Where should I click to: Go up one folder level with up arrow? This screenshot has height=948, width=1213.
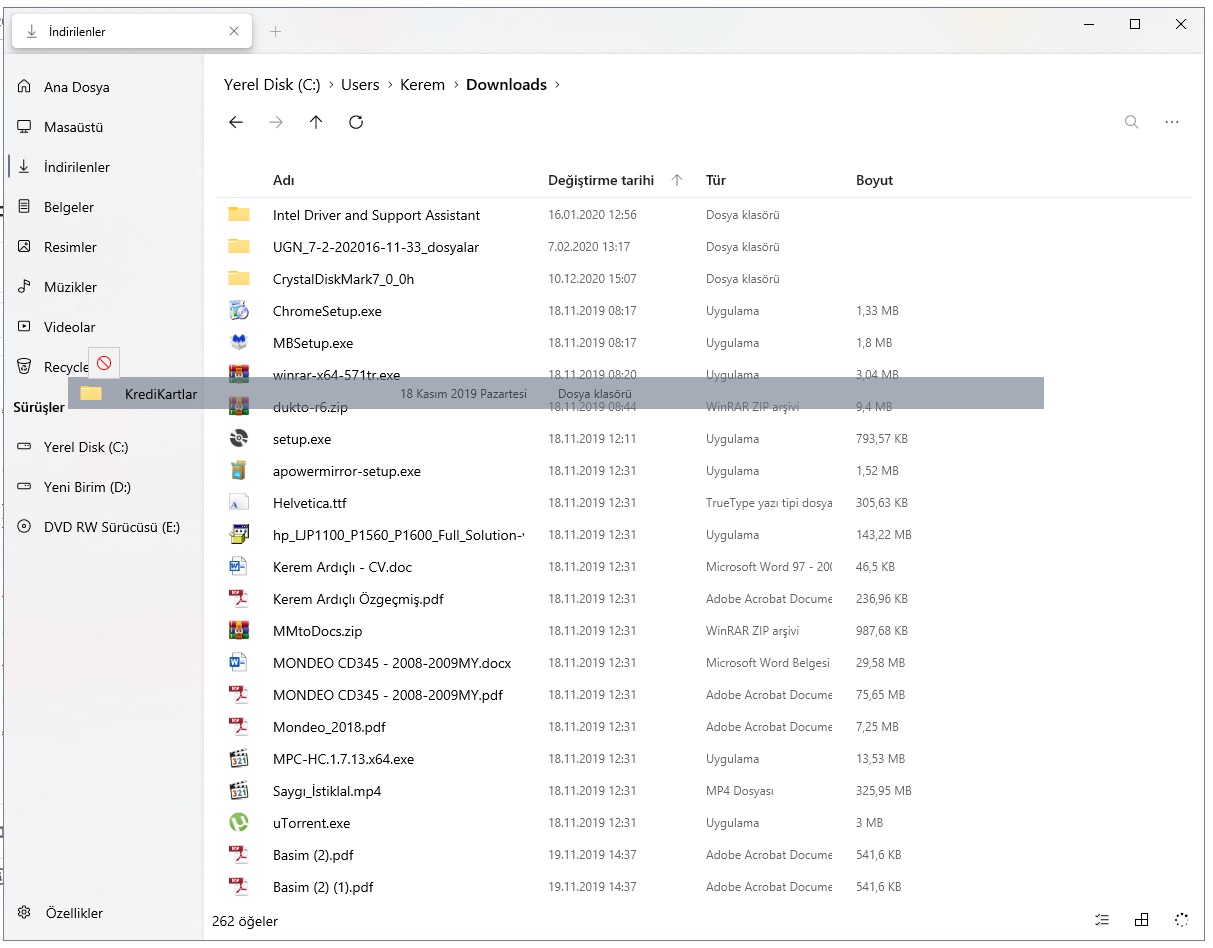point(316,122)
